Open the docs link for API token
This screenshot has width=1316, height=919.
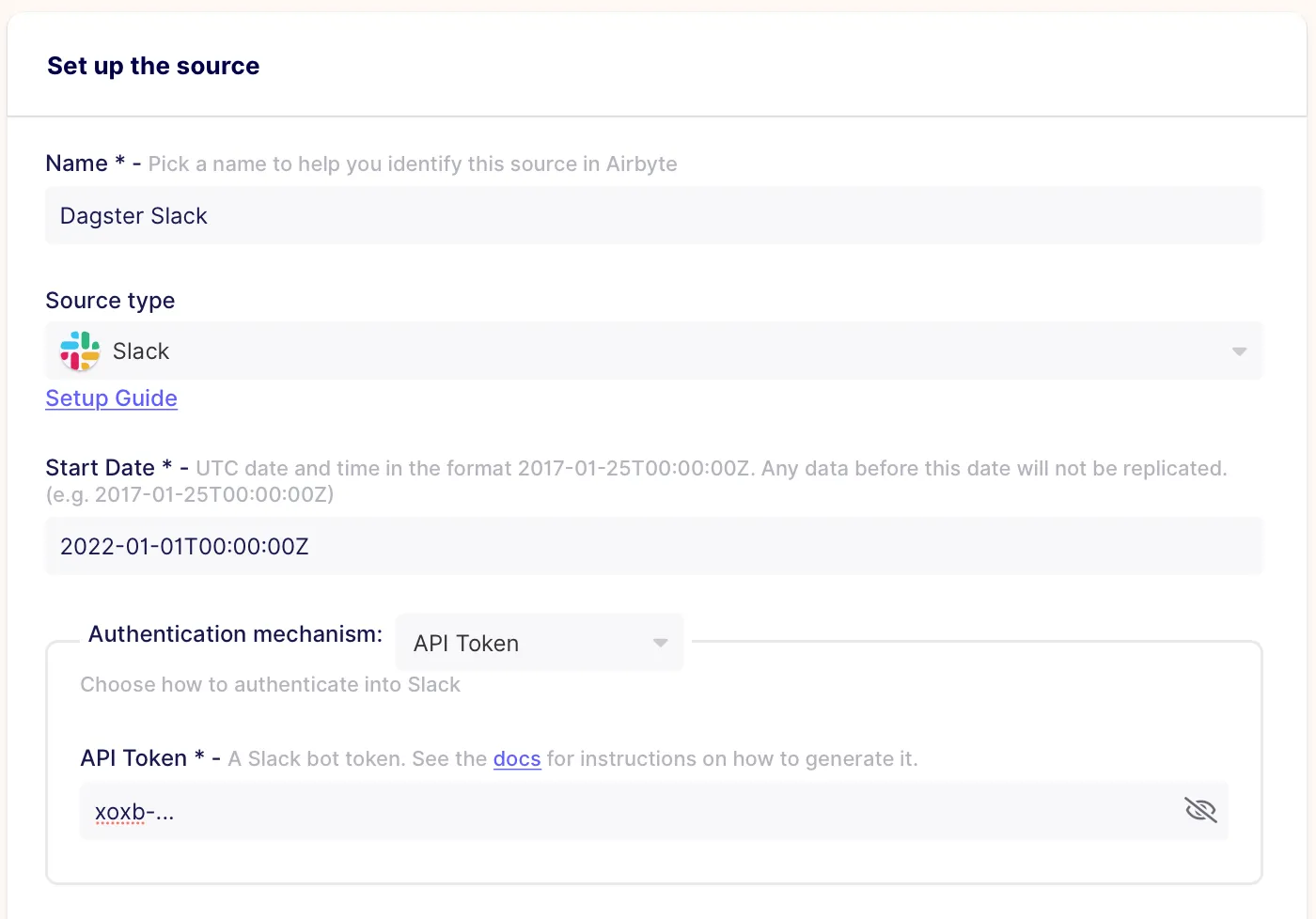click(x=517, y=758)
